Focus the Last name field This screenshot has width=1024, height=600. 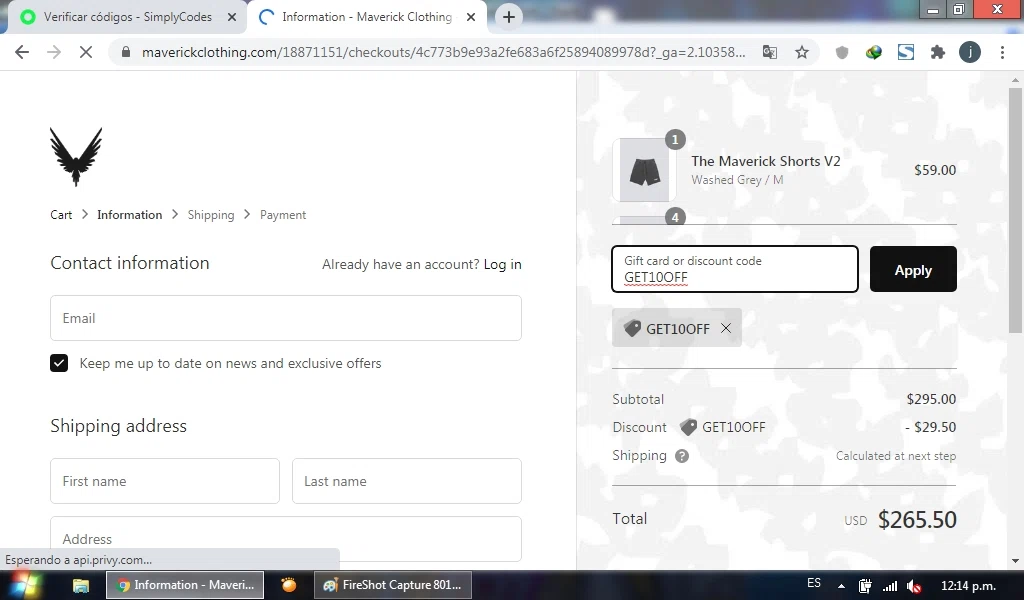coord(407,481)
